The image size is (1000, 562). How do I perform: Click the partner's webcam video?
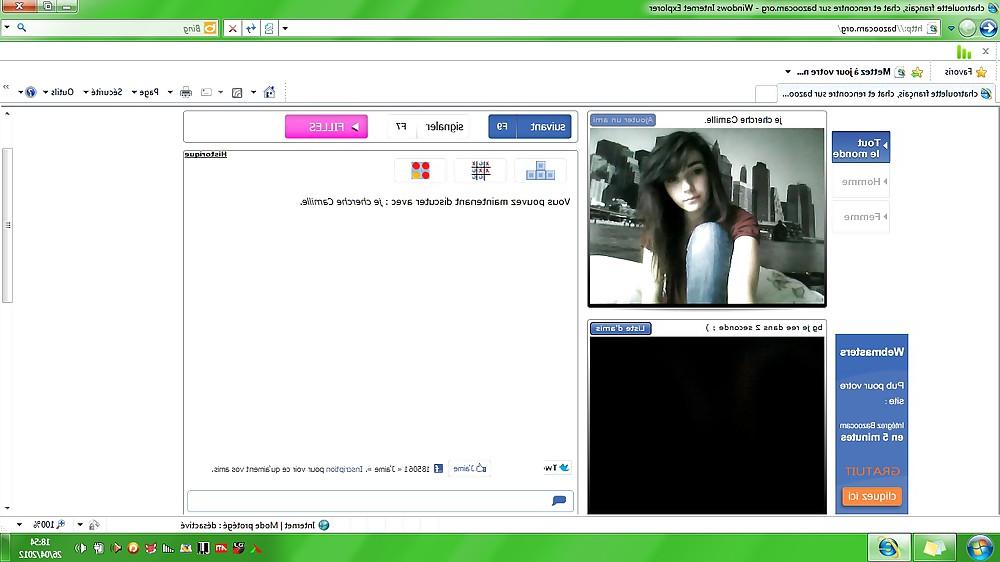(707, 216)
